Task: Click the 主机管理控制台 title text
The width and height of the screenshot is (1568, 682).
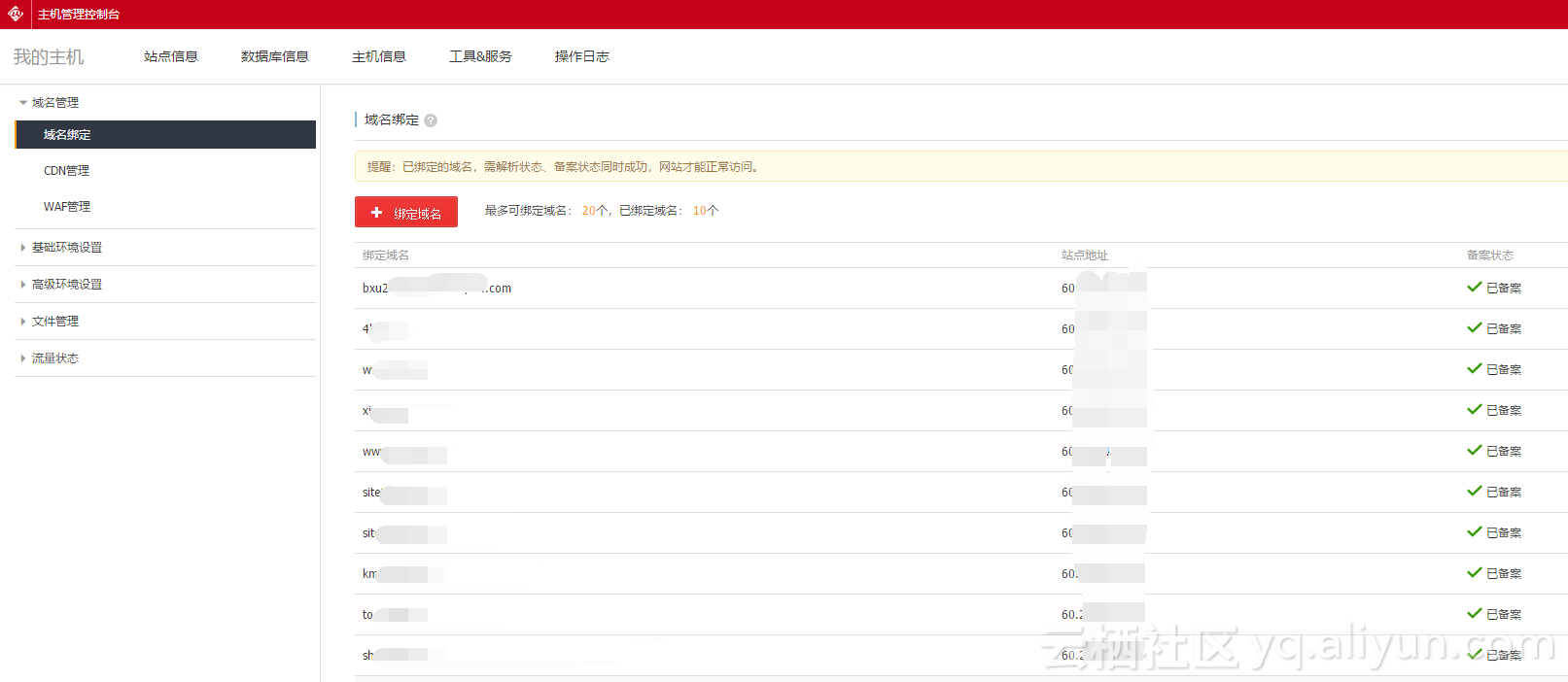Action: click(79, 15)
